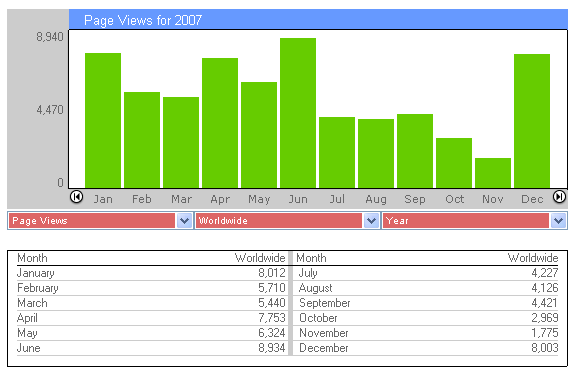Click the Page Views dropdown arrow
Screen dimensions: 576x375
click(184, 221)
